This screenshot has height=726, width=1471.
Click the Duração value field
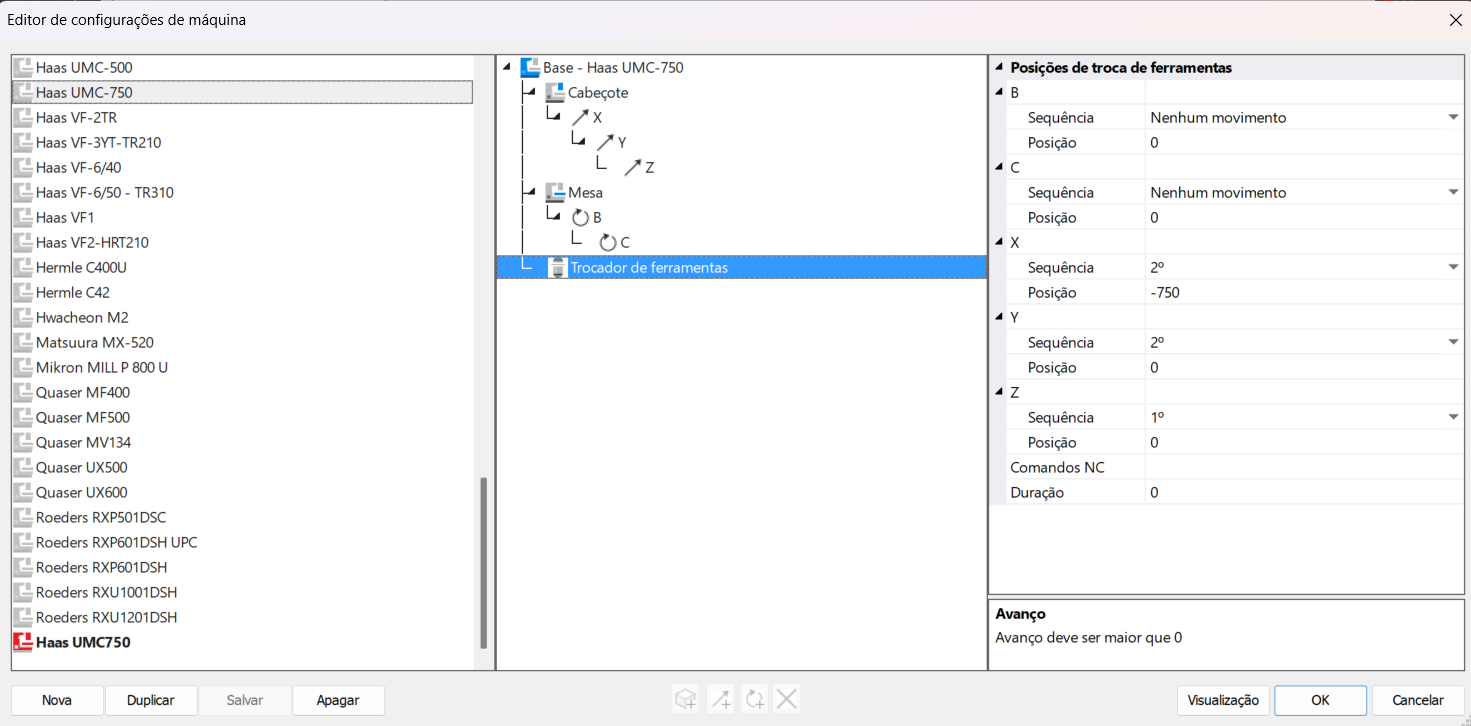click(1304, 492)
